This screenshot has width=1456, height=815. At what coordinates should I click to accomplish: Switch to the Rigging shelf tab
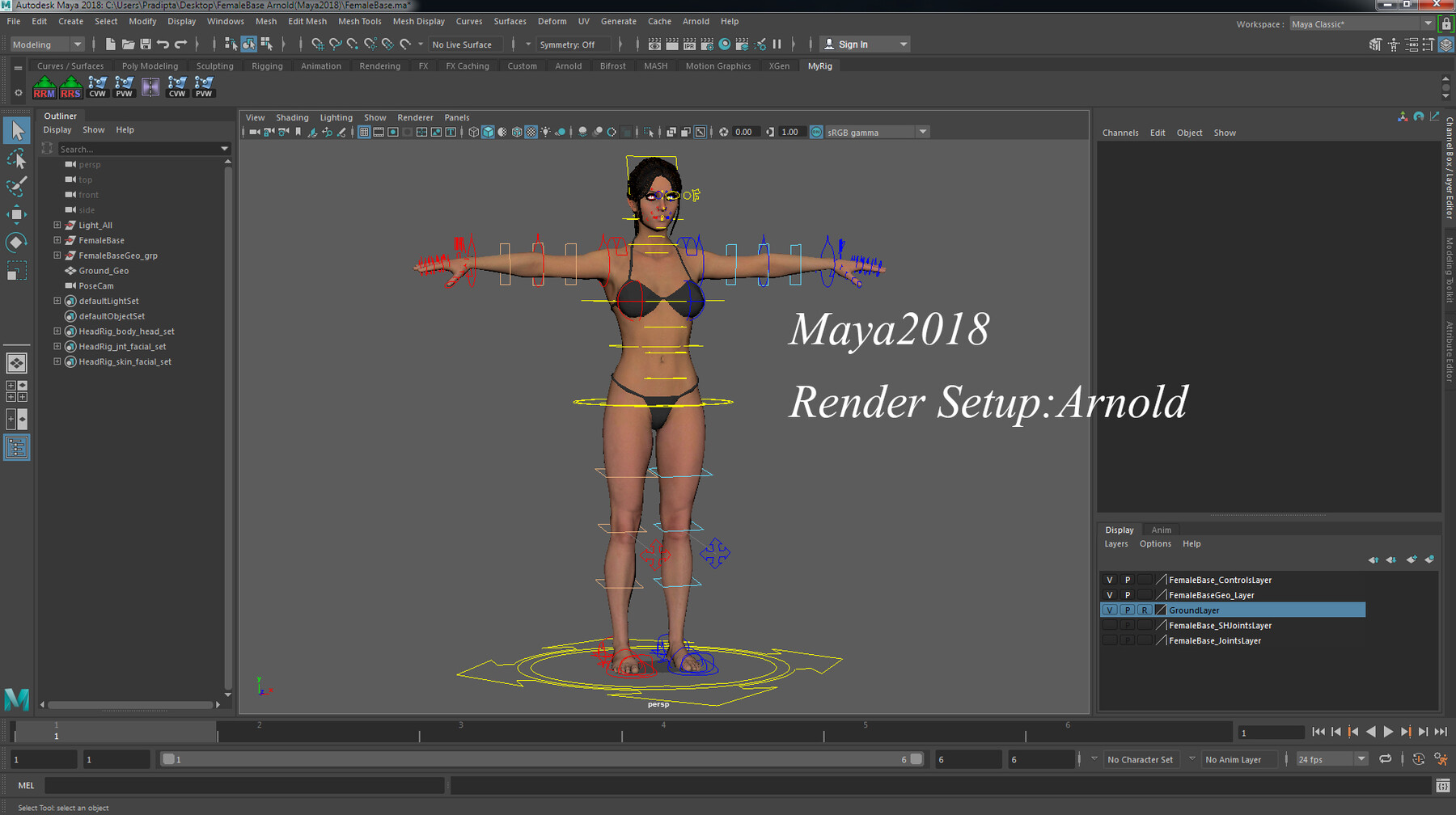click(x=267, y=65)
